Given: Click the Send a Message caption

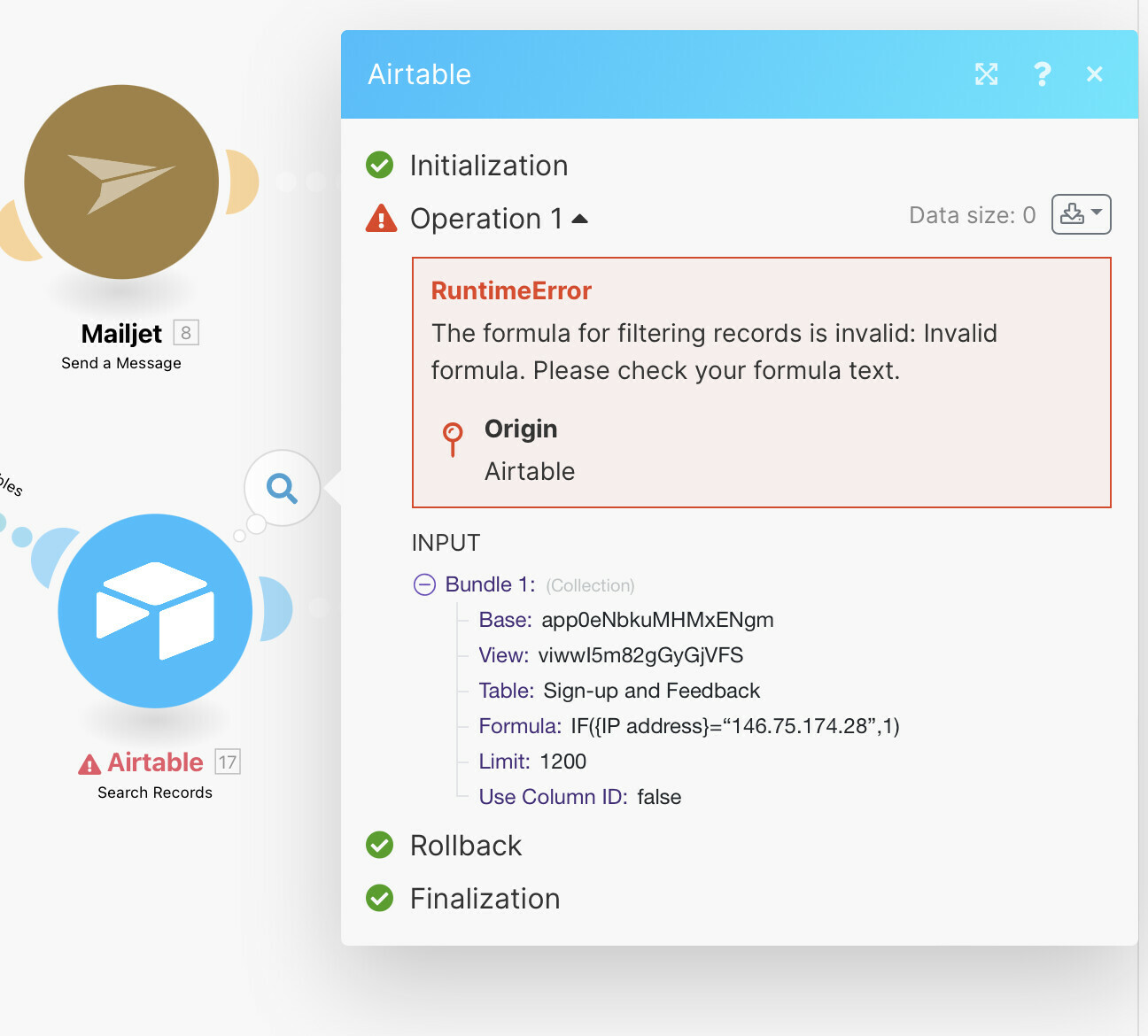Looking at the screenshot, I should click(x=121, y=363).
